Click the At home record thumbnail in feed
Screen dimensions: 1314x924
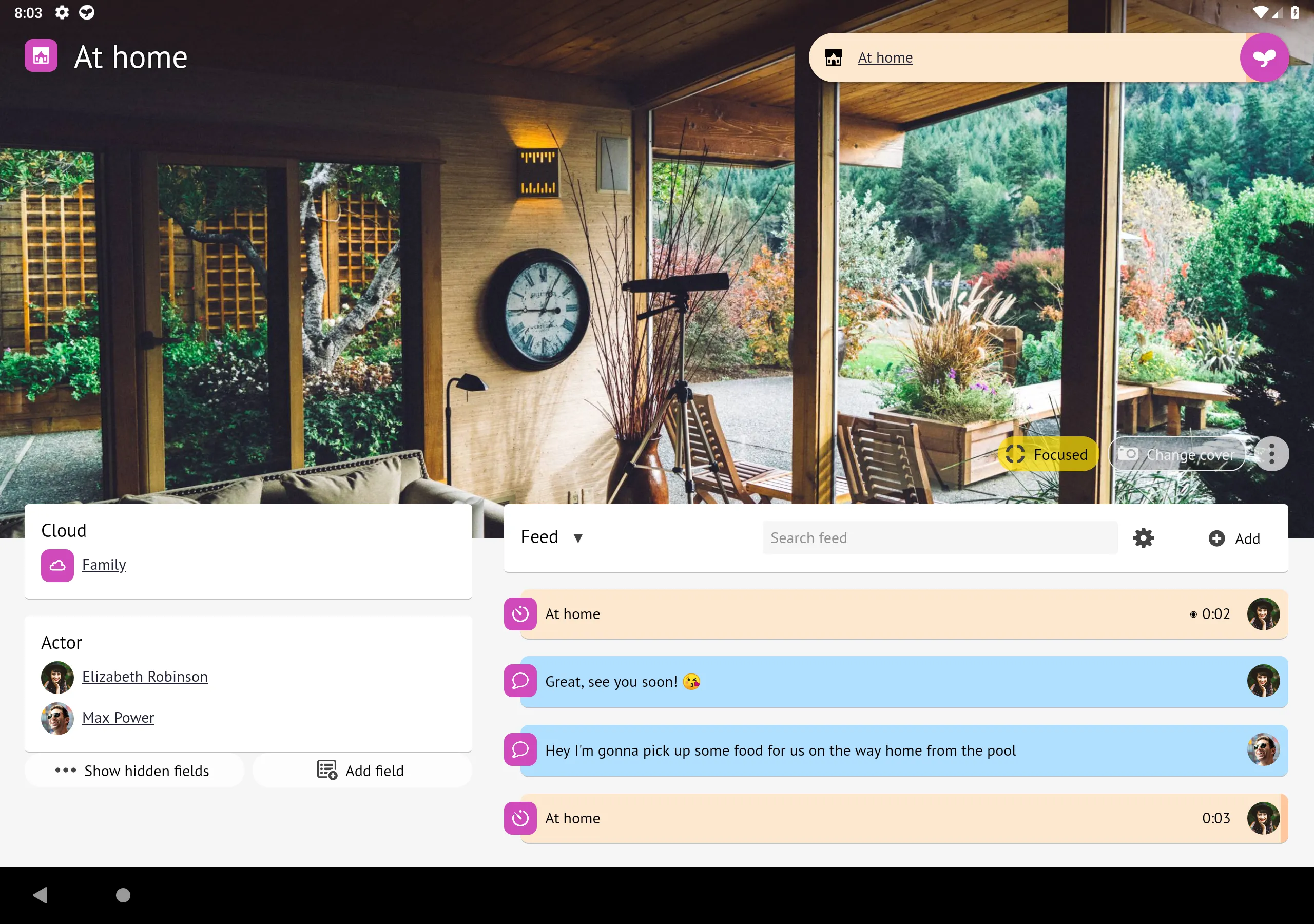click(520, 613)
